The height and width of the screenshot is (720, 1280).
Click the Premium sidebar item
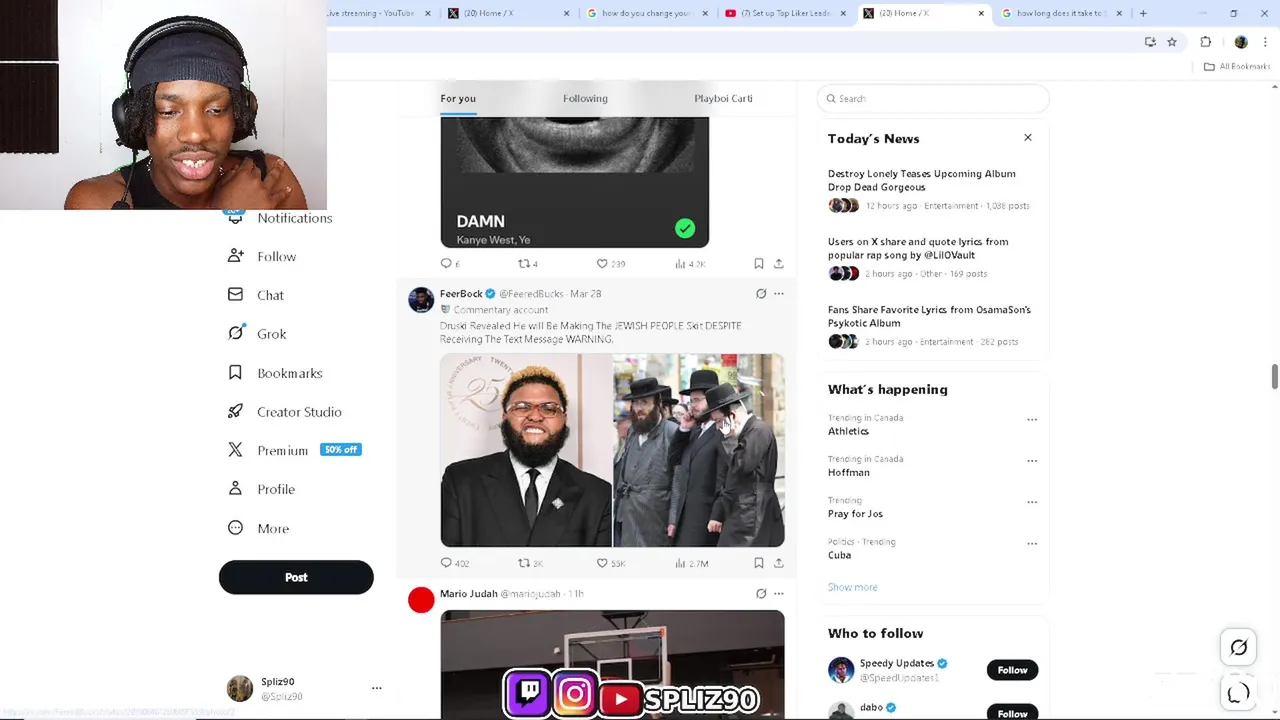(x=294, y=450)
